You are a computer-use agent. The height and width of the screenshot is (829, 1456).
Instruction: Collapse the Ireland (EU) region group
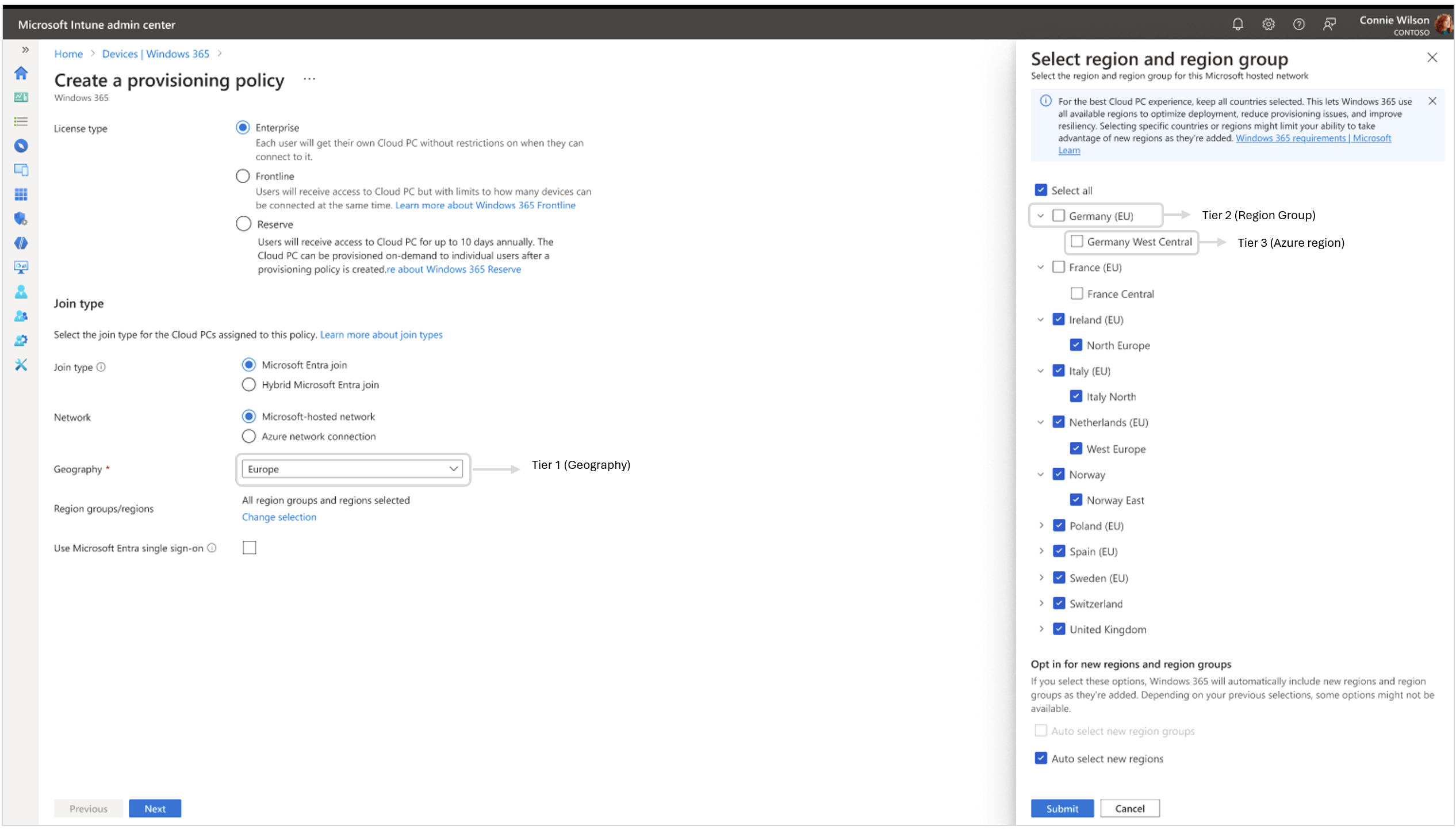[x=1041, y=319]
